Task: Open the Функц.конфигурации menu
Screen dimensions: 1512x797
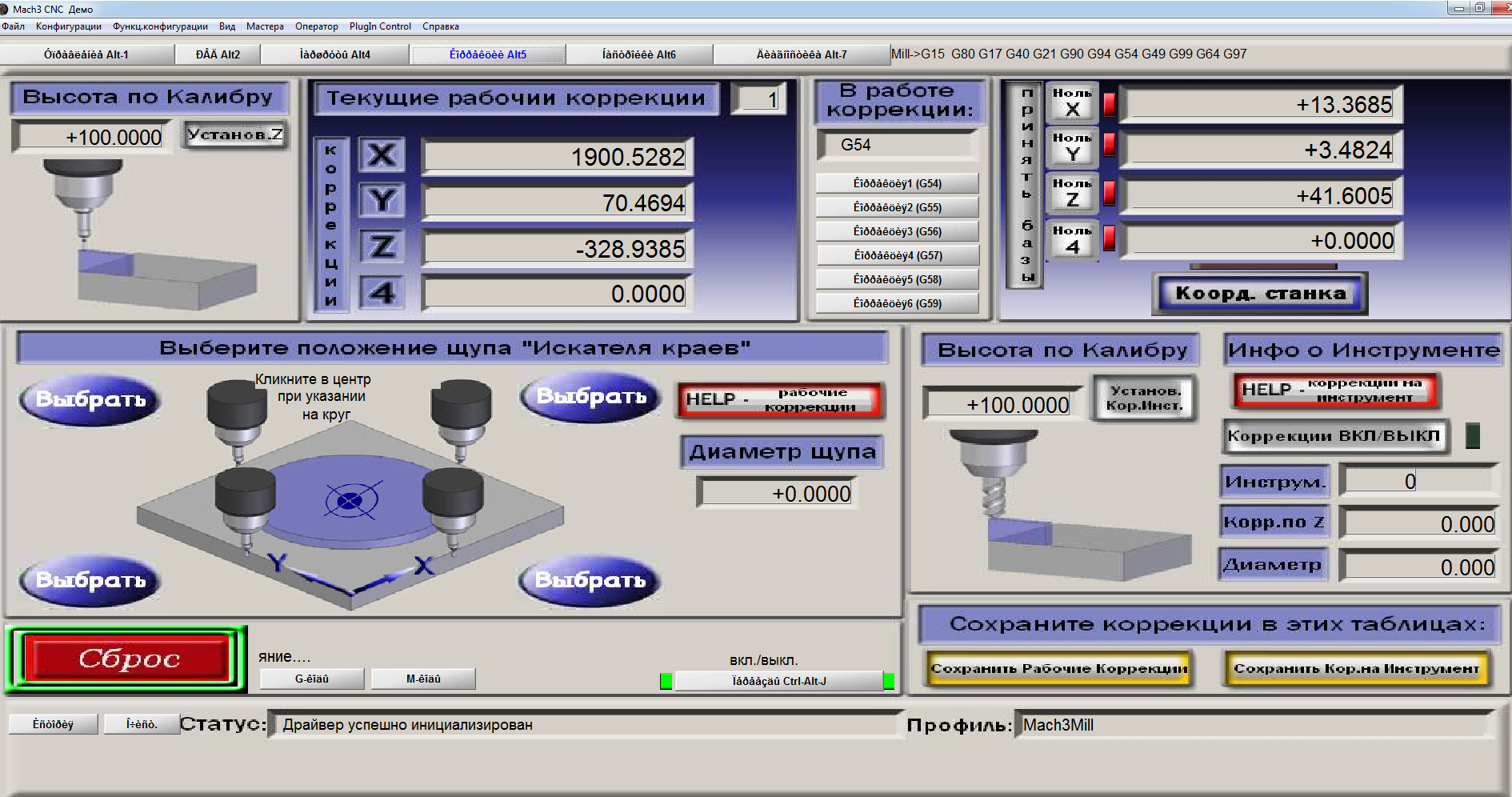Action: [161, 26]
